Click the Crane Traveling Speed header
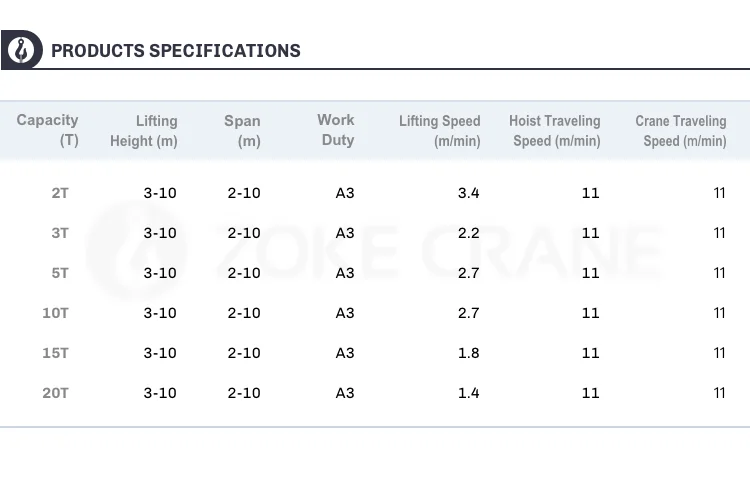 click(x=681, y=130)
